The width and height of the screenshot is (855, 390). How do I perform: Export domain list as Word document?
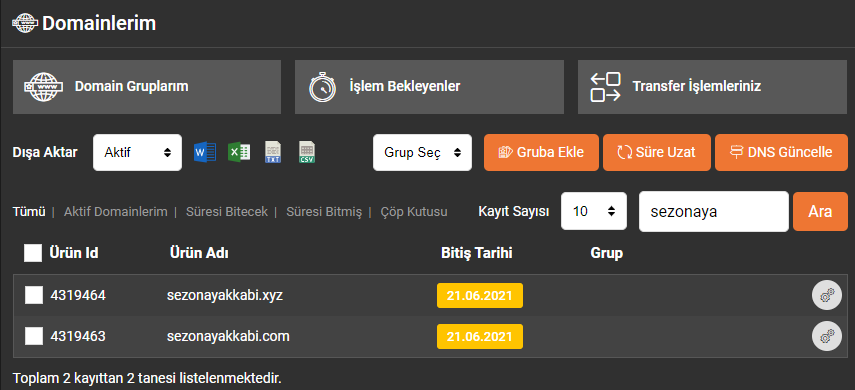click(x=205, y=152)
